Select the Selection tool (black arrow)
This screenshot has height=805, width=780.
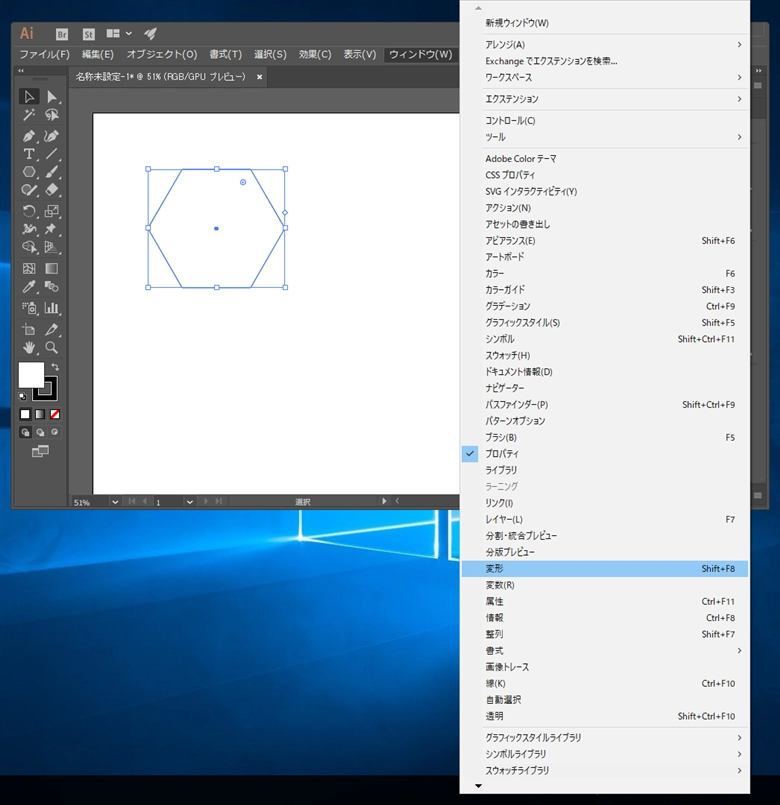click(x=29, y=97)
